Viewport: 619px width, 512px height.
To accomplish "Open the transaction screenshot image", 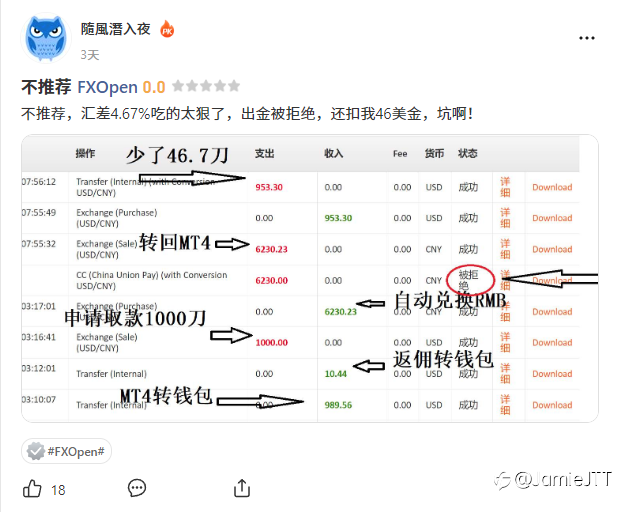I will click(x=310, y=279).
